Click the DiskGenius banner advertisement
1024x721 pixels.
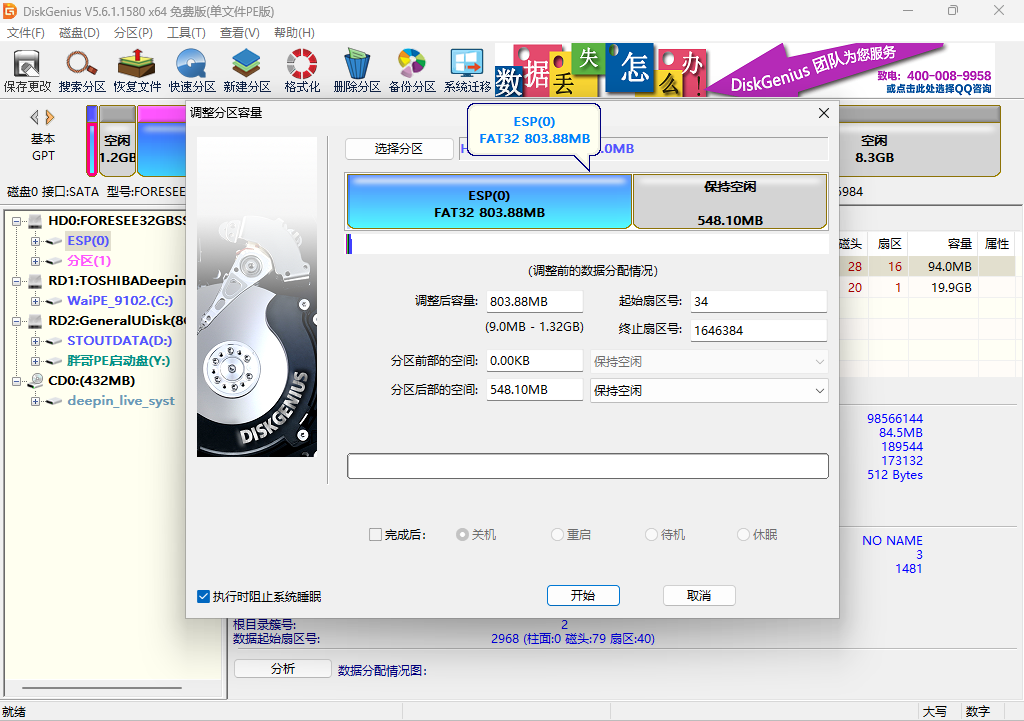click(x=744, y=70)
